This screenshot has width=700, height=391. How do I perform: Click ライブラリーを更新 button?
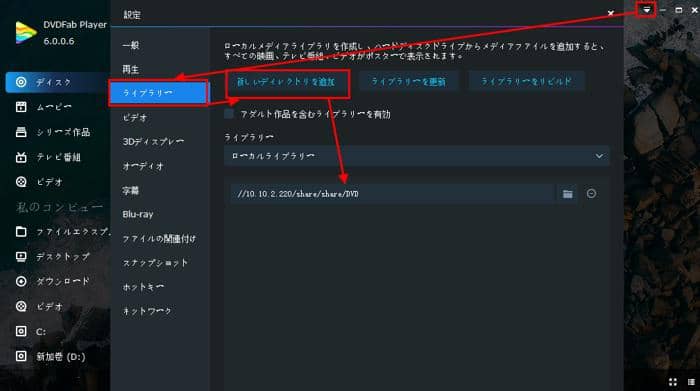(x=408, y=81)
